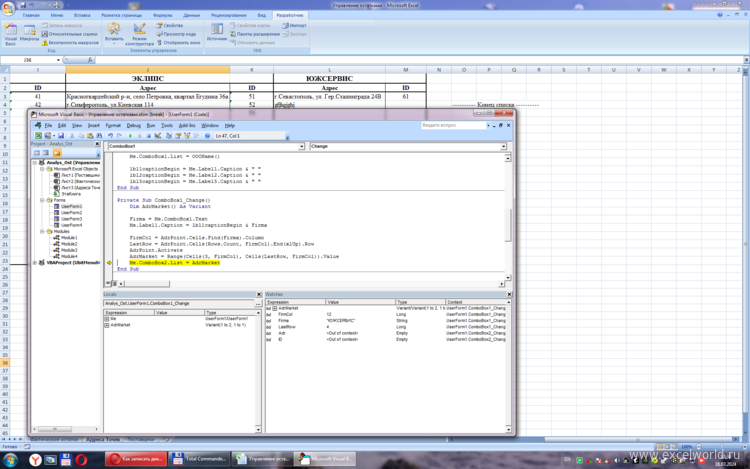Screen dimensions: 750x469
Task: Open the Windows Start button
Action: 10,460
